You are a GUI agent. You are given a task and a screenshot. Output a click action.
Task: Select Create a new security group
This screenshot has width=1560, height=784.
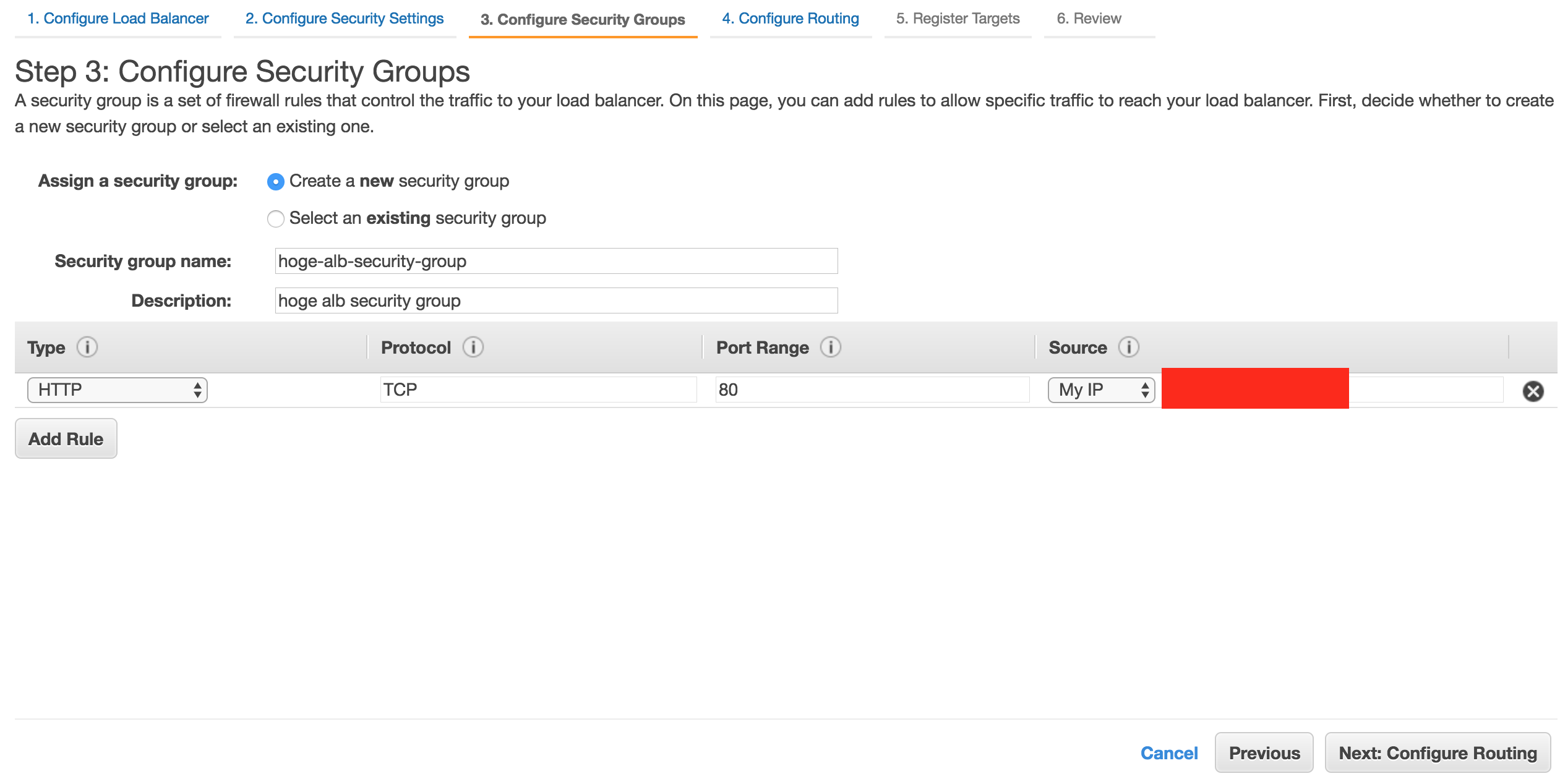275,182
